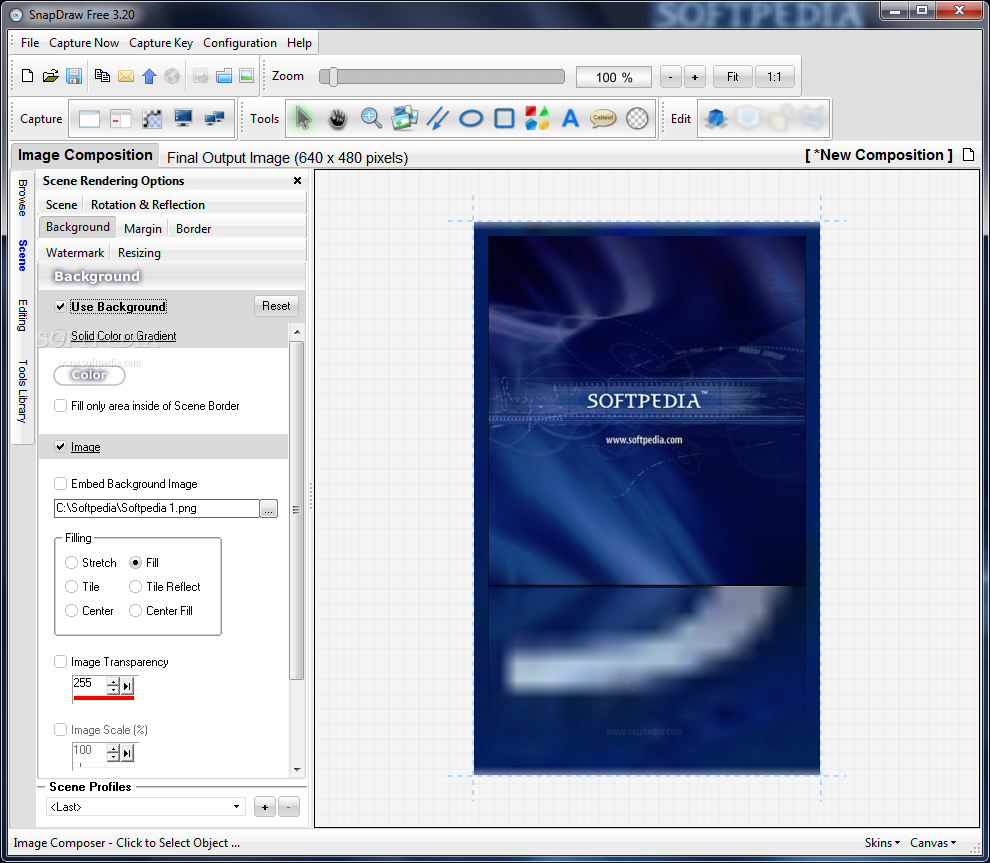Capture single monitor screen icon
This screenshot has height=863, width=990.
pos(183,118)
